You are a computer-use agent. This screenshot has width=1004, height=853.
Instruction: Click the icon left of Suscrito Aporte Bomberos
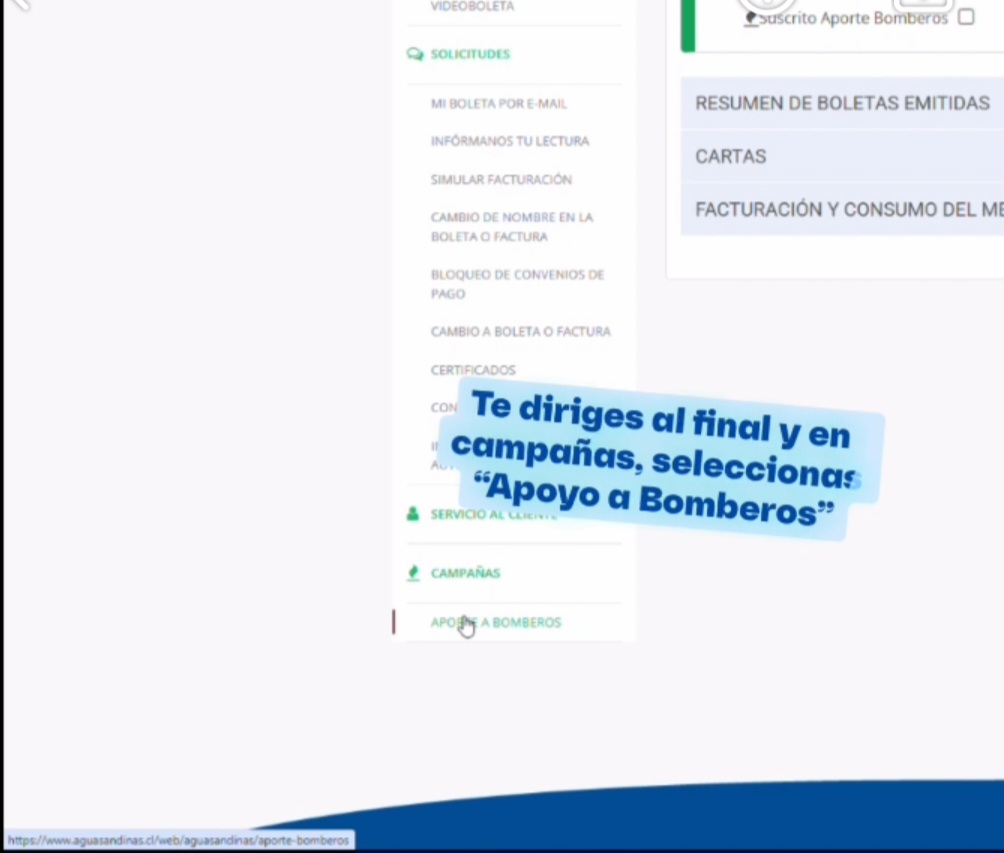751,18
